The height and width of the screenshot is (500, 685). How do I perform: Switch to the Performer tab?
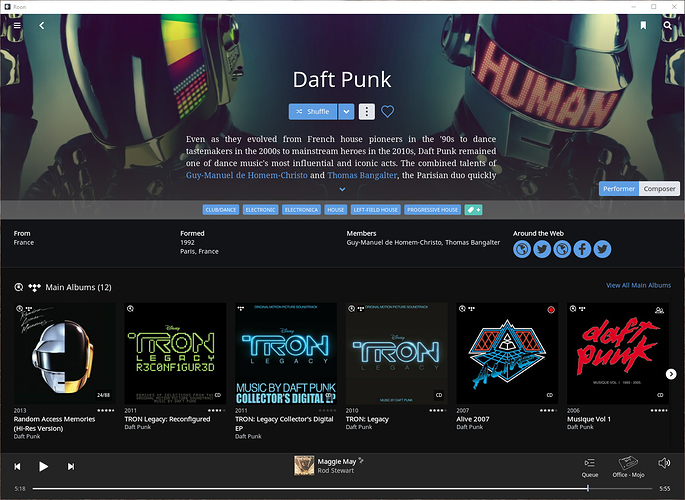click(619, 189)
